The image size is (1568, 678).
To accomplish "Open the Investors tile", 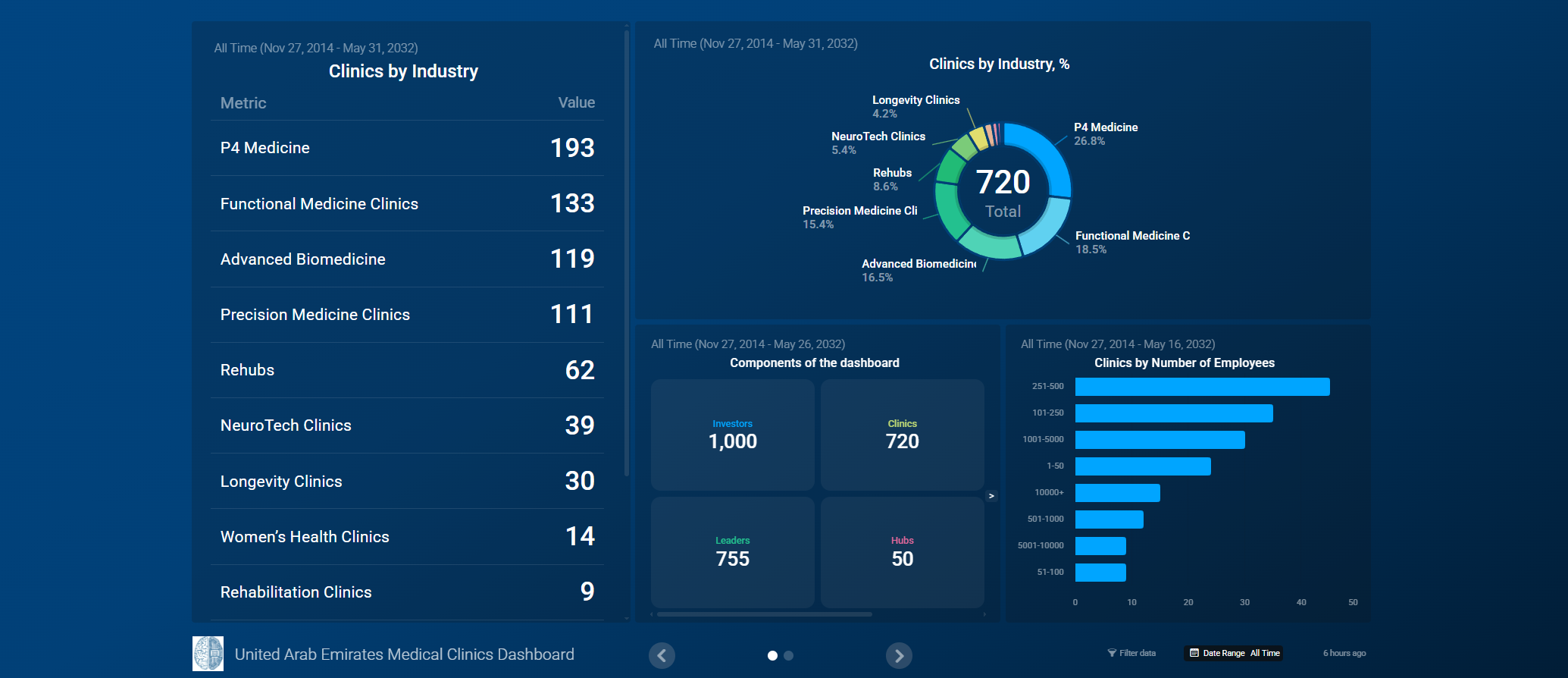I will tap(732, 435).
